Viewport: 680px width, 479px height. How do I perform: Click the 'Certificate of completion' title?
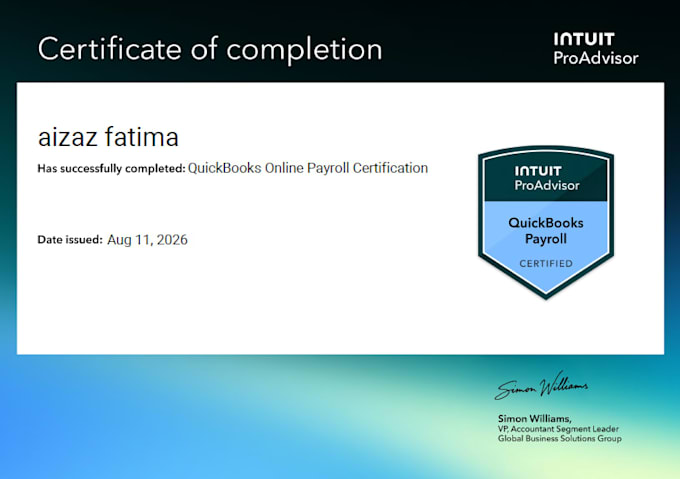pyautogui.click(x=210, y=49)
